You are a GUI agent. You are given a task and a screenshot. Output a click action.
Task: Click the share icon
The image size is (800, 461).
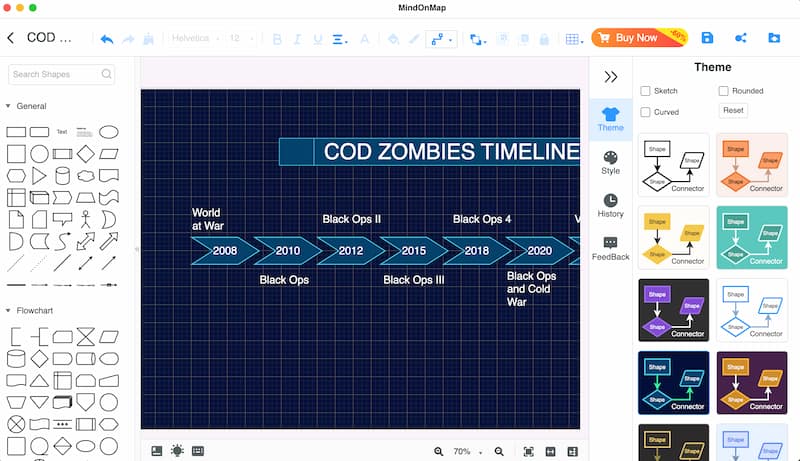point(741,38)
